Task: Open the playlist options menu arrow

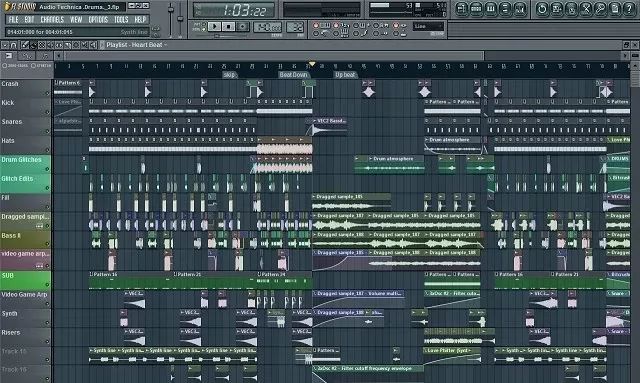Action: [5, 45]
